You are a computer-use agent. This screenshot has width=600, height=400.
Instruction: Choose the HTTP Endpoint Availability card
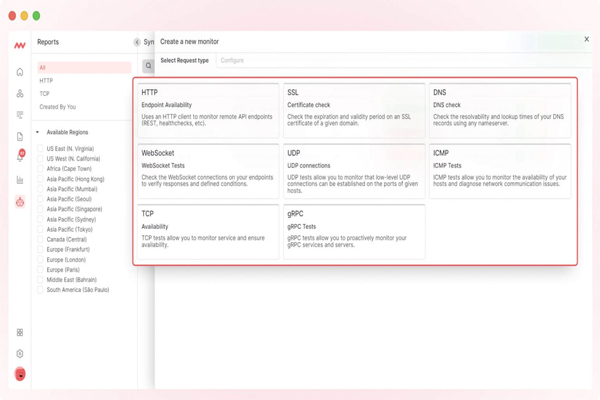[x=208, y=110]
